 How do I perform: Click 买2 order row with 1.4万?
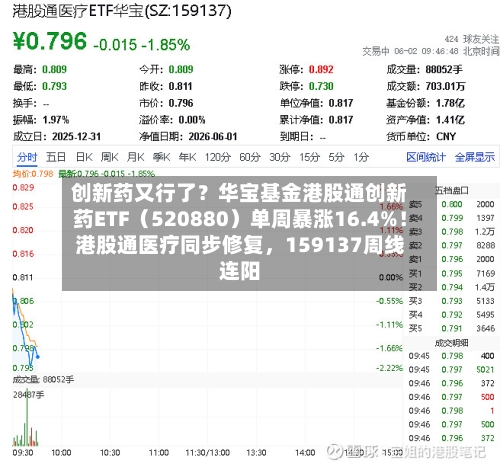click(452, 287)
